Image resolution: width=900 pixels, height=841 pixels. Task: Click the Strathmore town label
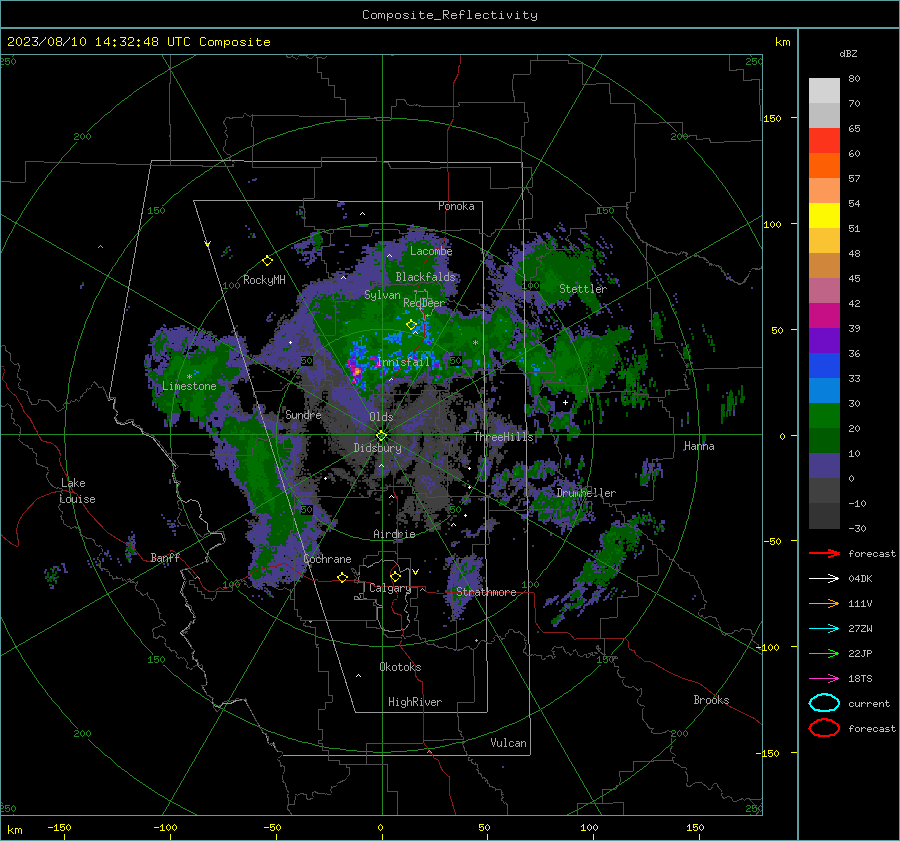click(486, 592)
